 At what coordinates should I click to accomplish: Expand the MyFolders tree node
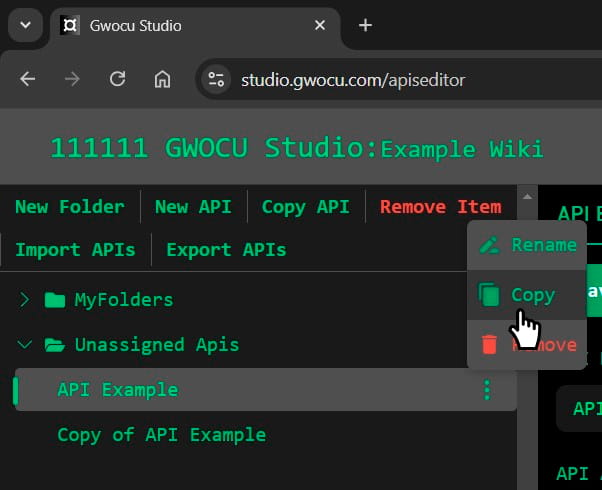click(24, 300)
